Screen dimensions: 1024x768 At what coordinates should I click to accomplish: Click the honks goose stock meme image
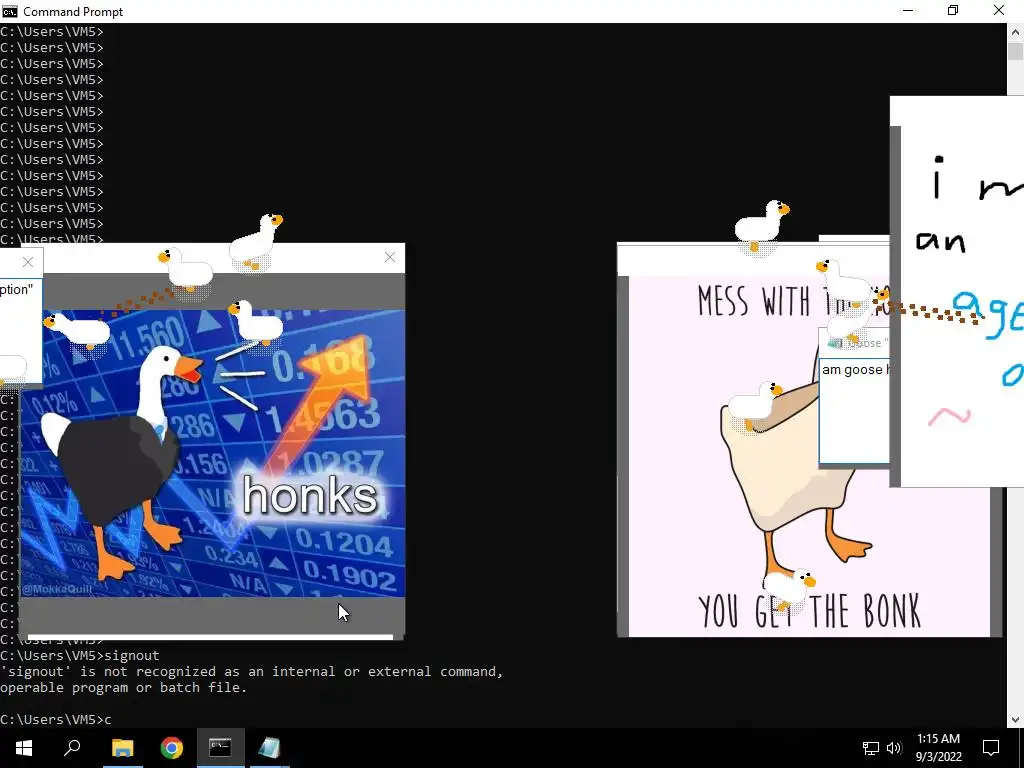[212, 453]
